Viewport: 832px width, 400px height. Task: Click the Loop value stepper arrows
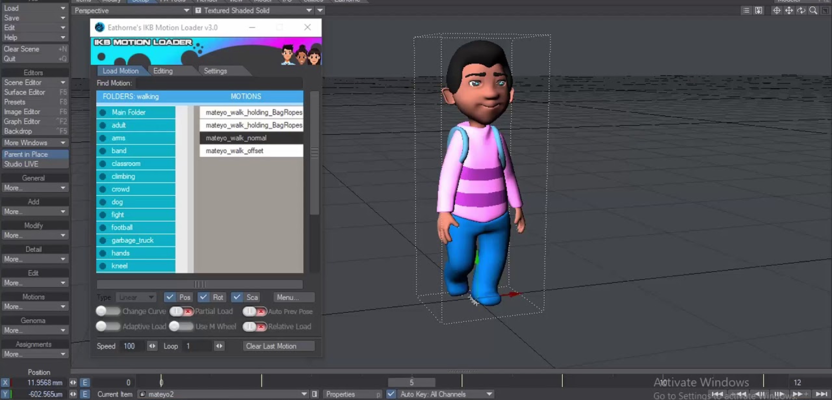(219, 346)
